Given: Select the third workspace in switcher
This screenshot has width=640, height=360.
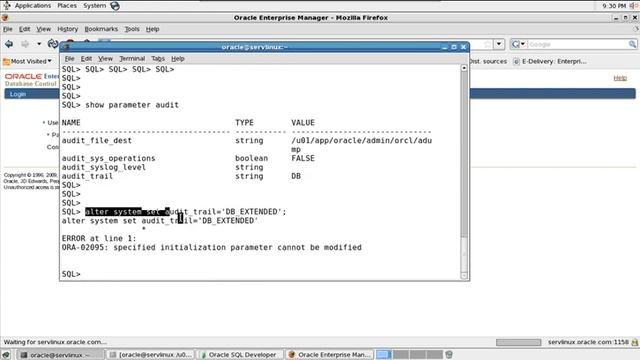Looking at the screenshot, I should (418, 355).
